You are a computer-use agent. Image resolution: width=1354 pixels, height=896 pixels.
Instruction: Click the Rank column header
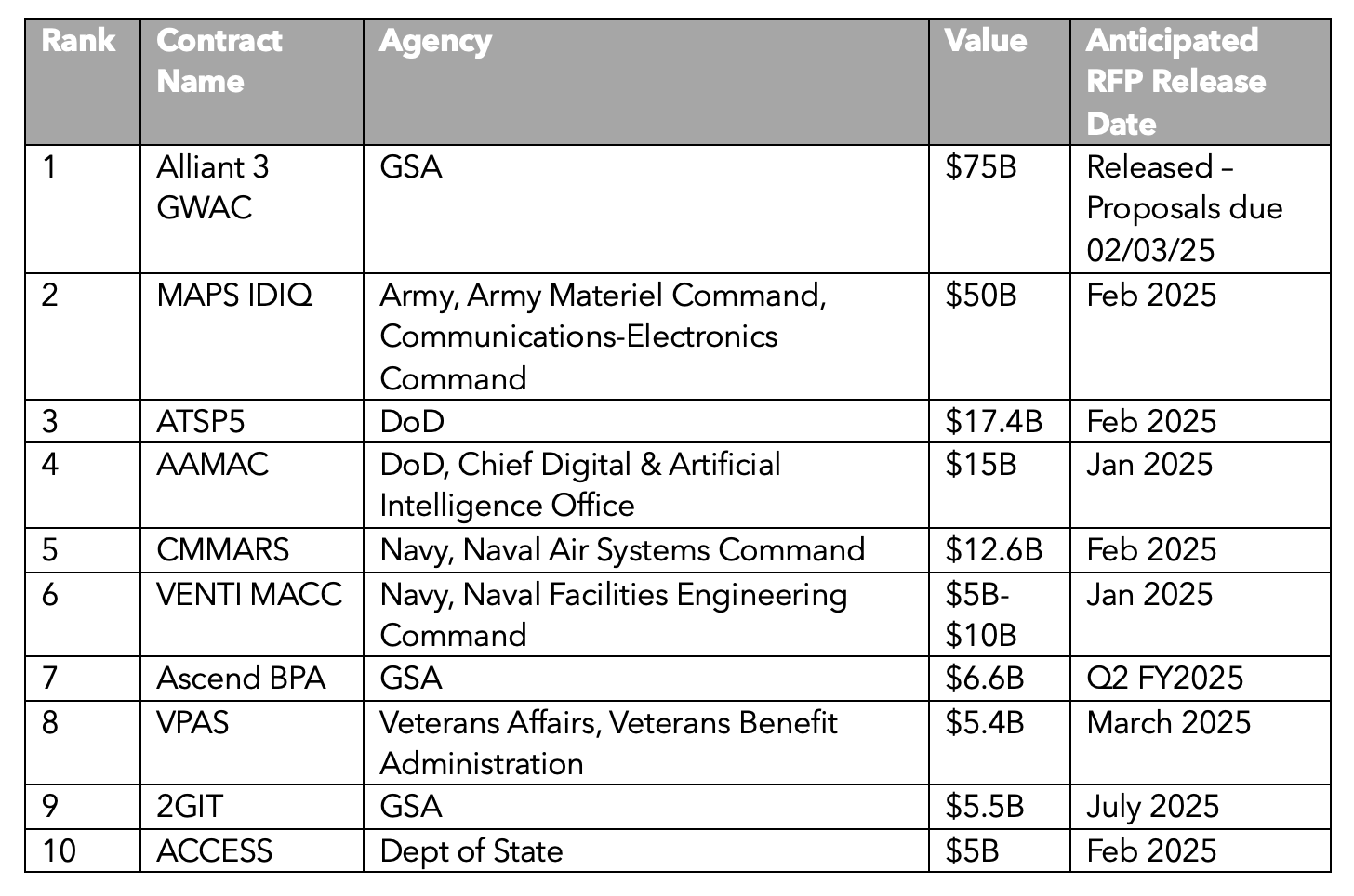point(82,82)
